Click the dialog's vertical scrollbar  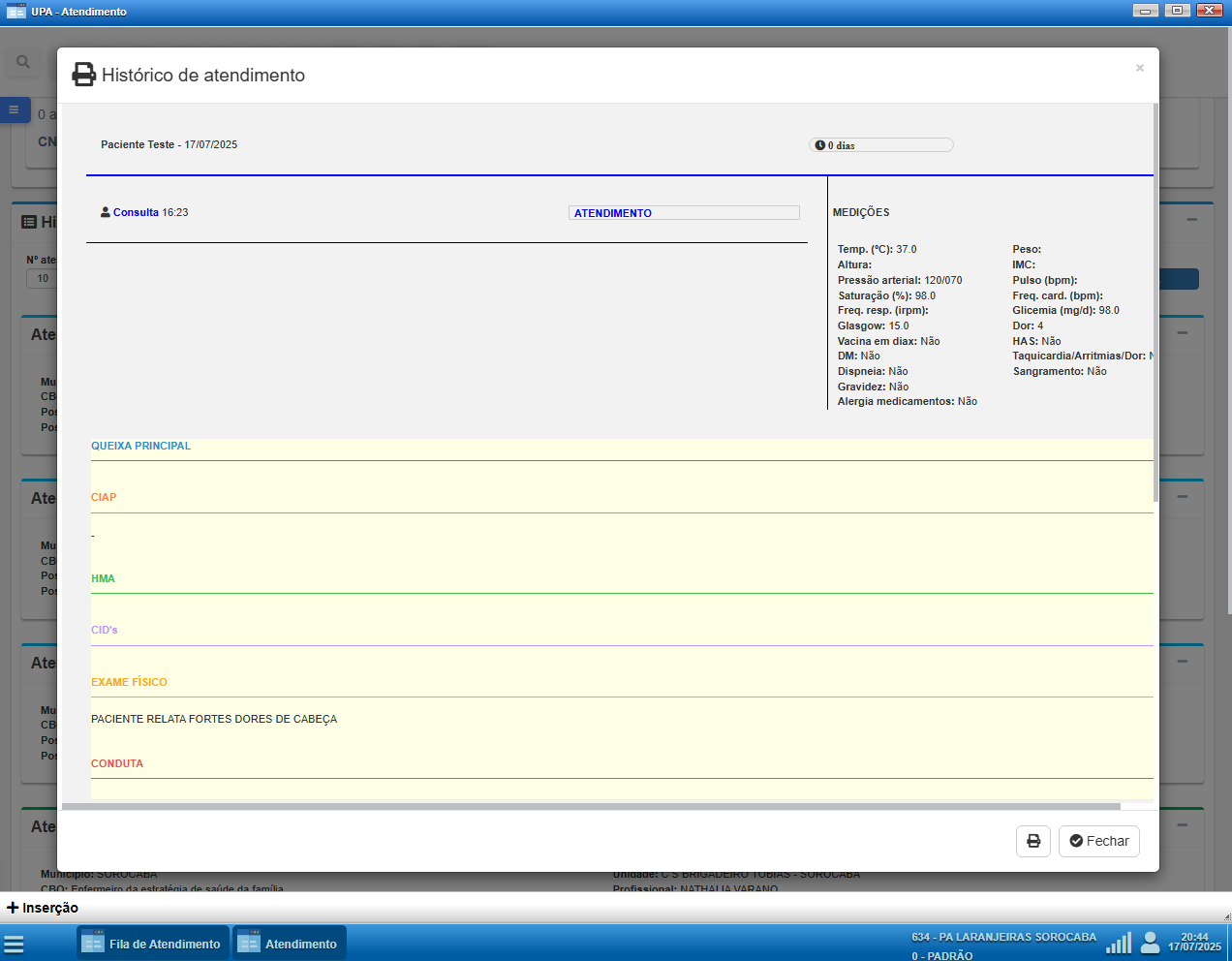click(1155, 300)
